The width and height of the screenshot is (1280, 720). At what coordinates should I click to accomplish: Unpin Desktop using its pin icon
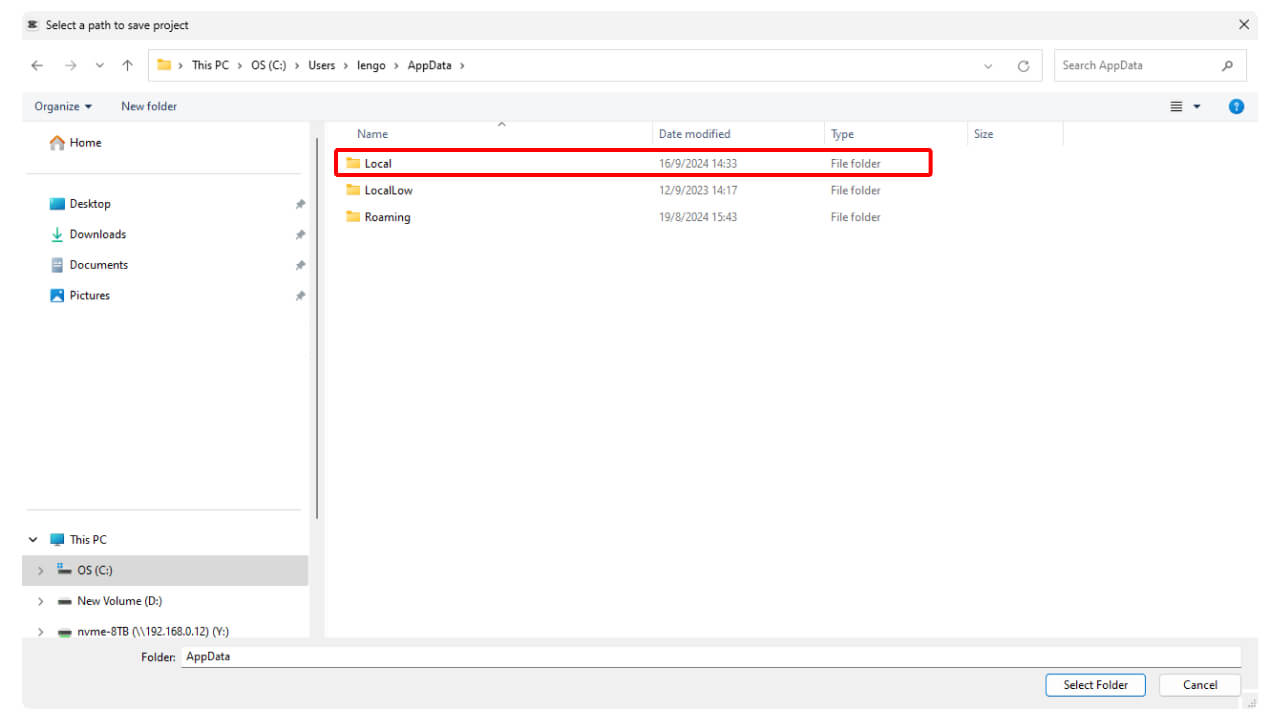(x=300, y=204)
